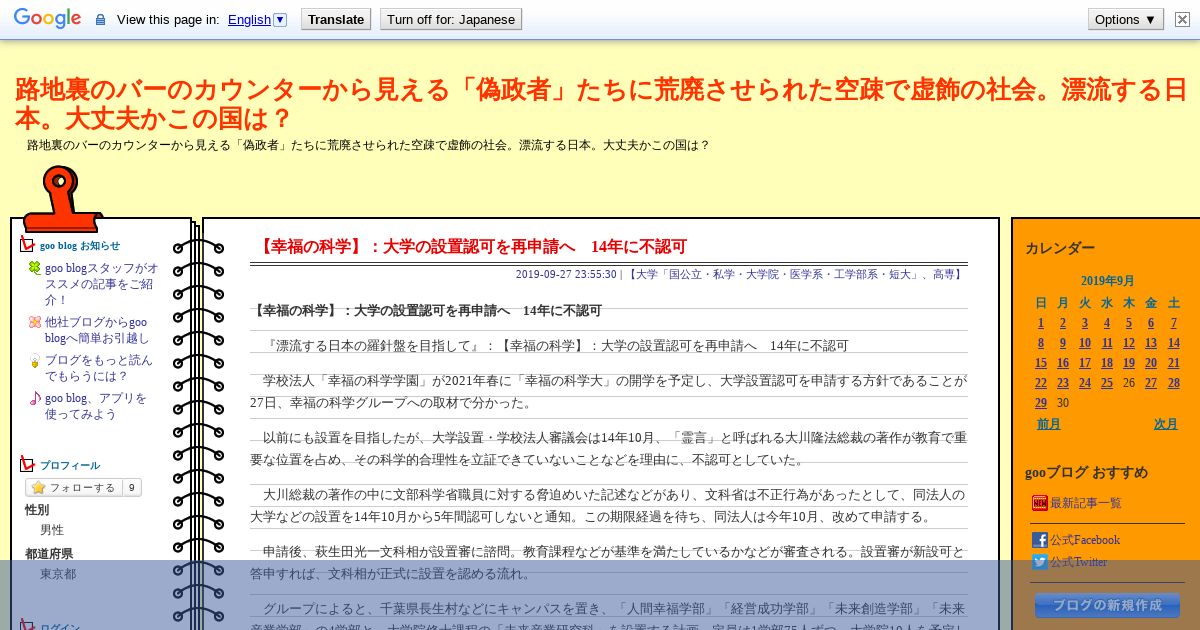Select the カレンダー sidebar heading
The width and height of the screenshot is (1200, 630).
(1060, 248)
